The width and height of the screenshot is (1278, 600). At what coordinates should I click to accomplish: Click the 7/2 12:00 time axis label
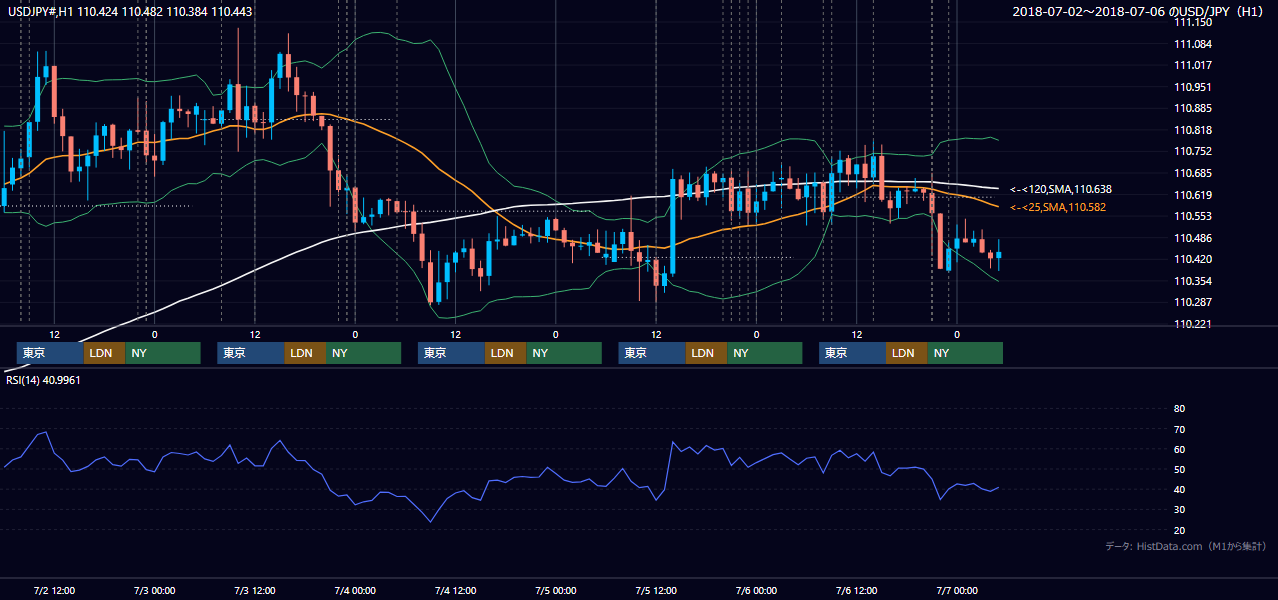click(54, 590)
